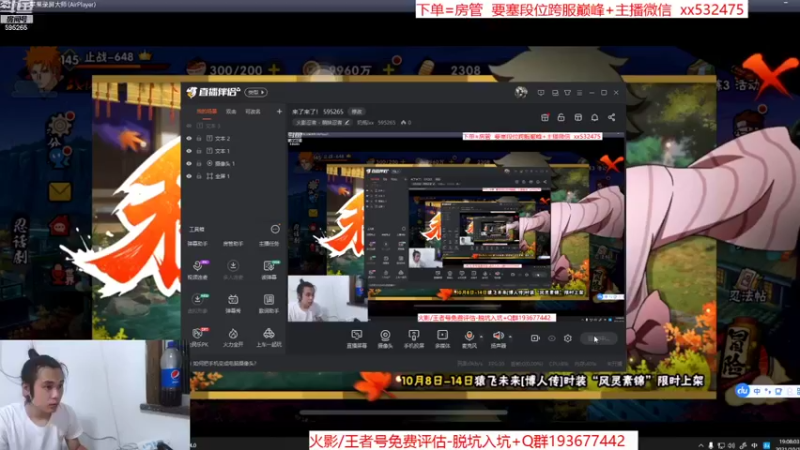Toggle visibility of the 全屏 1 layer
The height and width of the screenshot is (450, 800).
189,176
